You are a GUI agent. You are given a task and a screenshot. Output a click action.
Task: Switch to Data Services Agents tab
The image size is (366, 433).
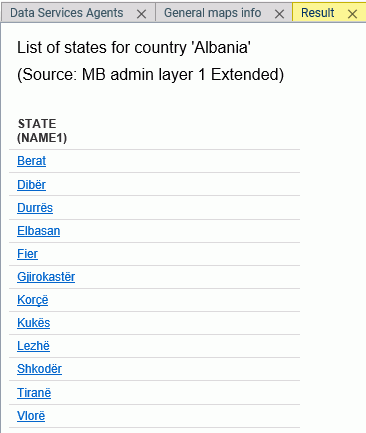click(x=67, y=13)
